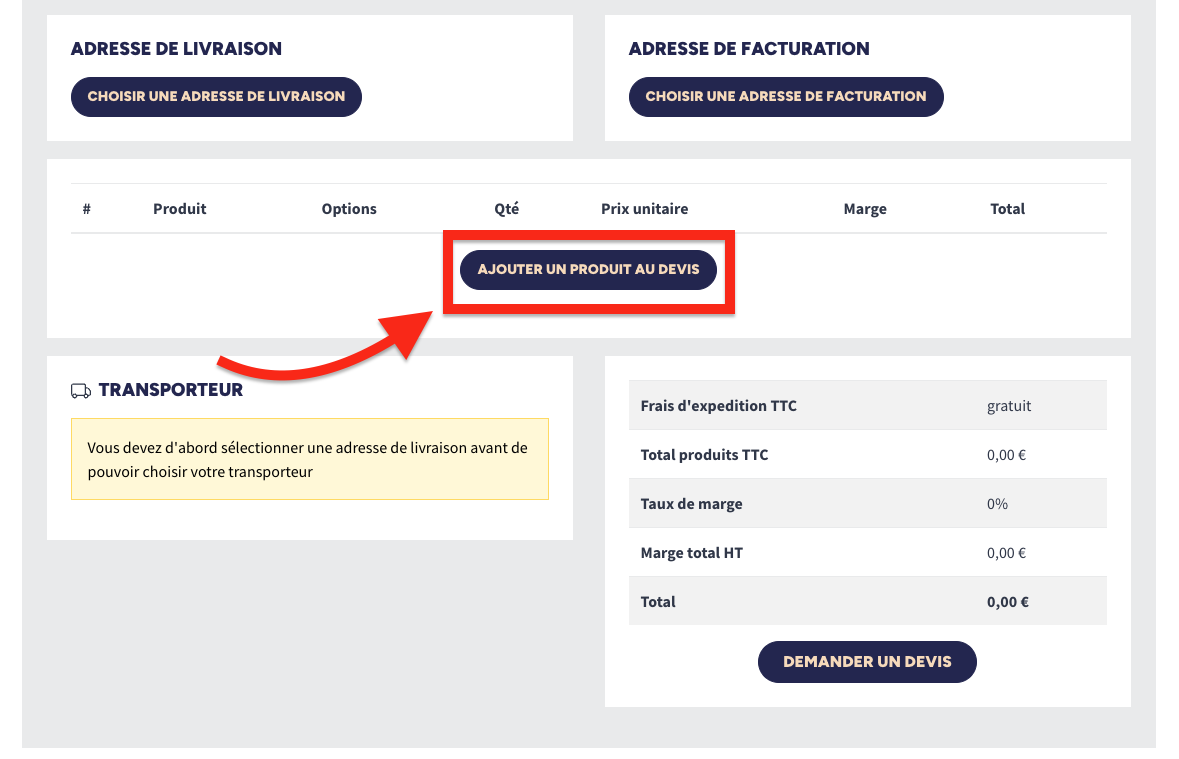Click the 'Prix unitaire' column header
The height and width of the screenshot is (759, 1179).
(x=645, y=209)
